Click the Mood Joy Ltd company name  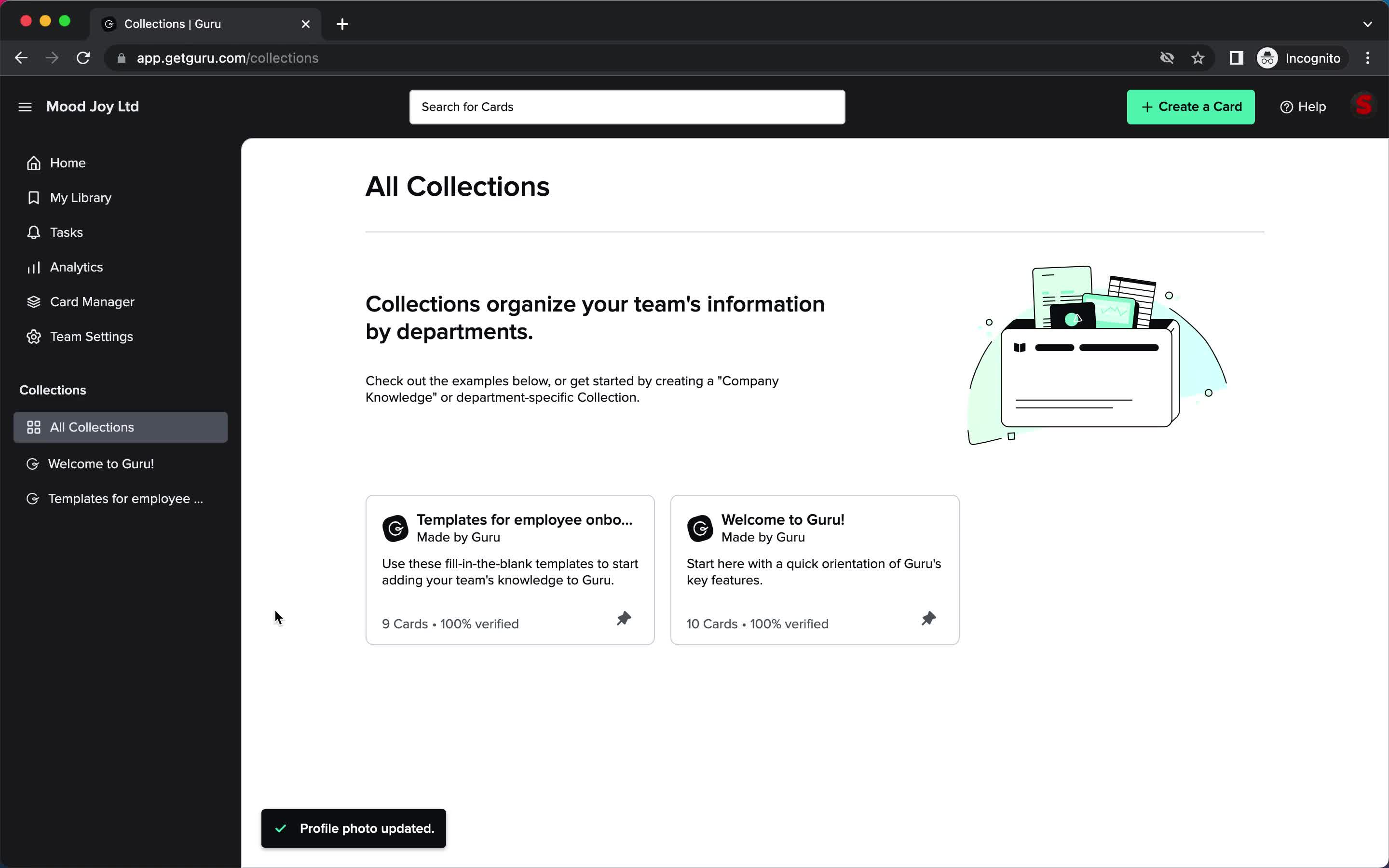coord(93,106)
